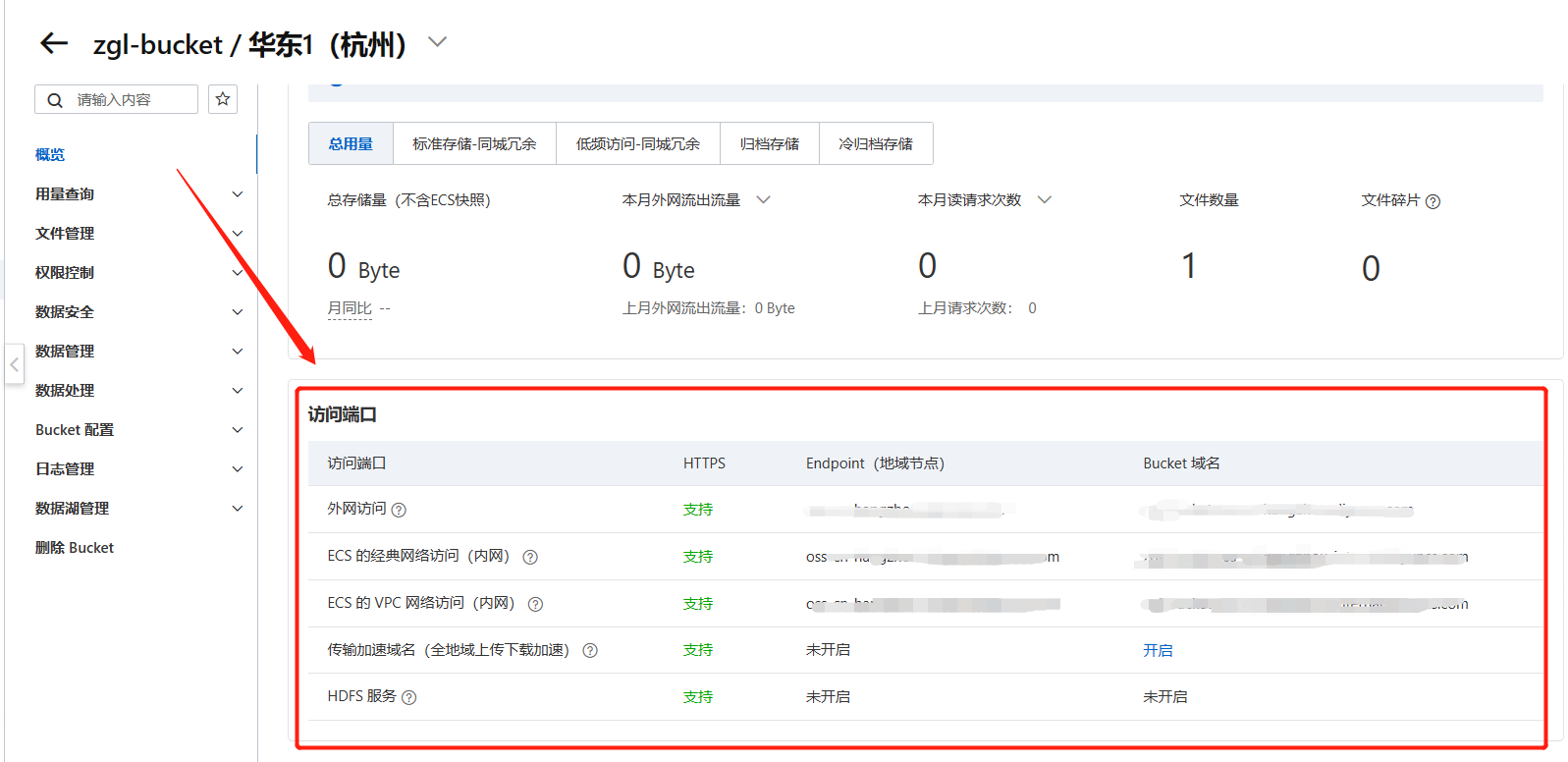This screenshot has height=762, width=1568.
Task: Click help icon beside ECS 的 VPC 网络访问
Action: (535, 604)
